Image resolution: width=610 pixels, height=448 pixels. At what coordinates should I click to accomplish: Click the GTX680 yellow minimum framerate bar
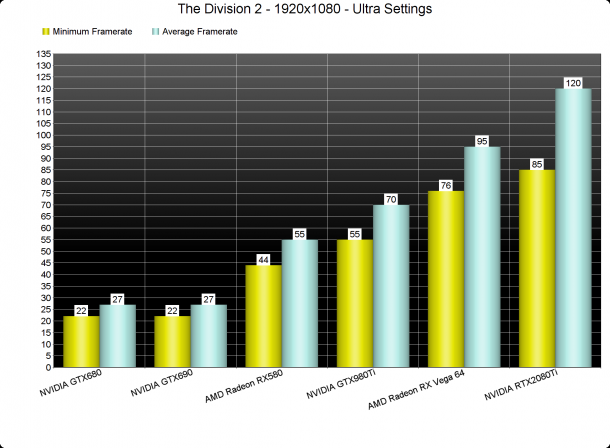pyautogui.click(x=81, y=341)
